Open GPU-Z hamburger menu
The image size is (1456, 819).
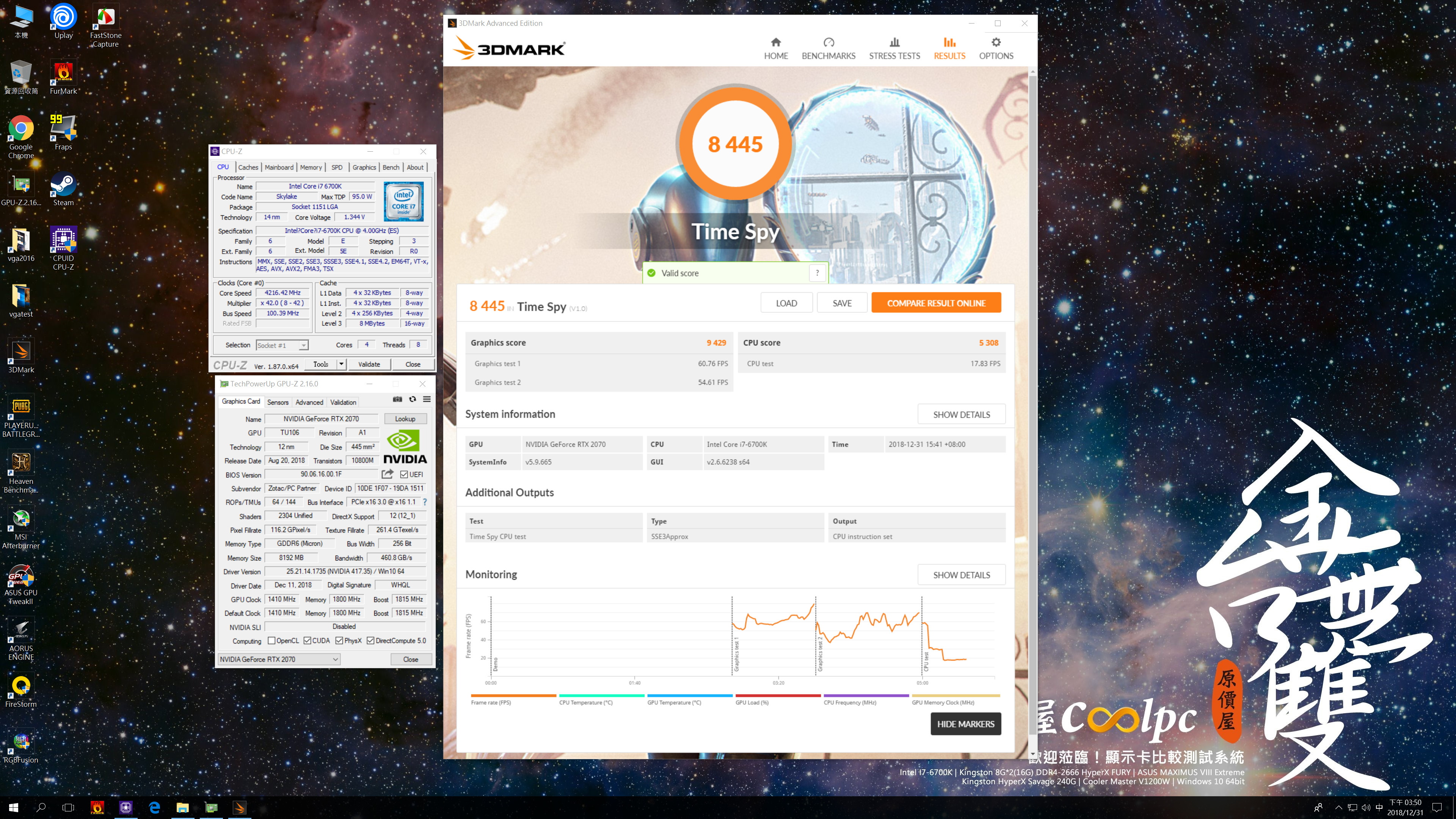[427, 399]
